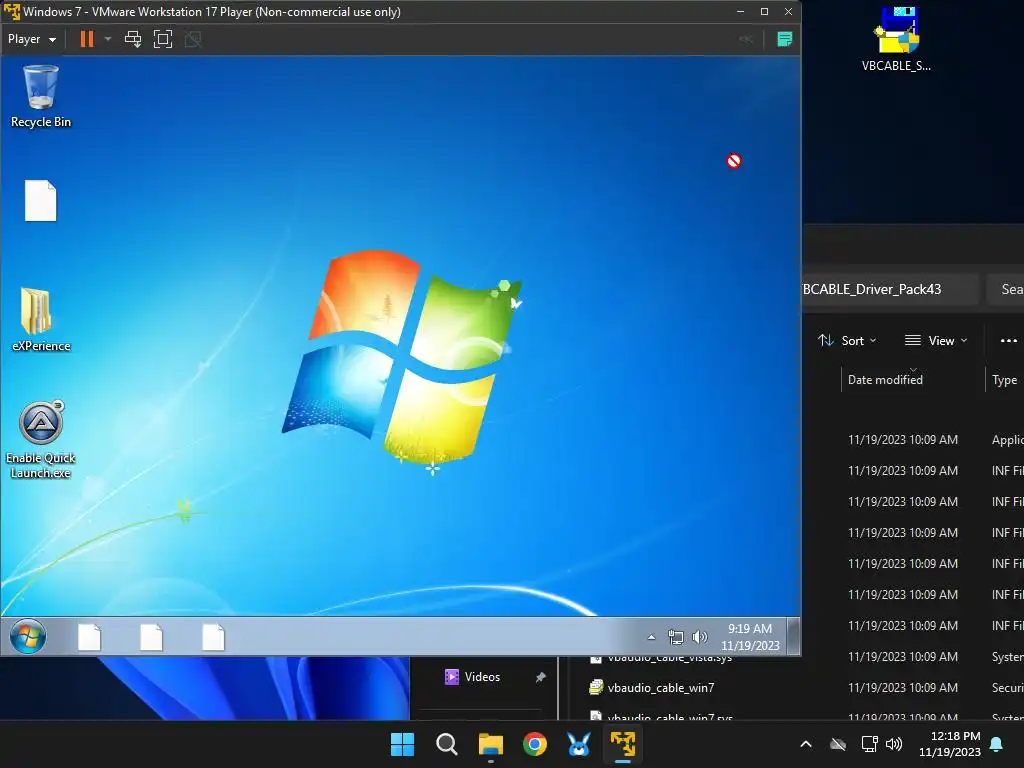Show hidden icons chevron in host system tray
Screen dimensions: 1024x768
[806, 744]
